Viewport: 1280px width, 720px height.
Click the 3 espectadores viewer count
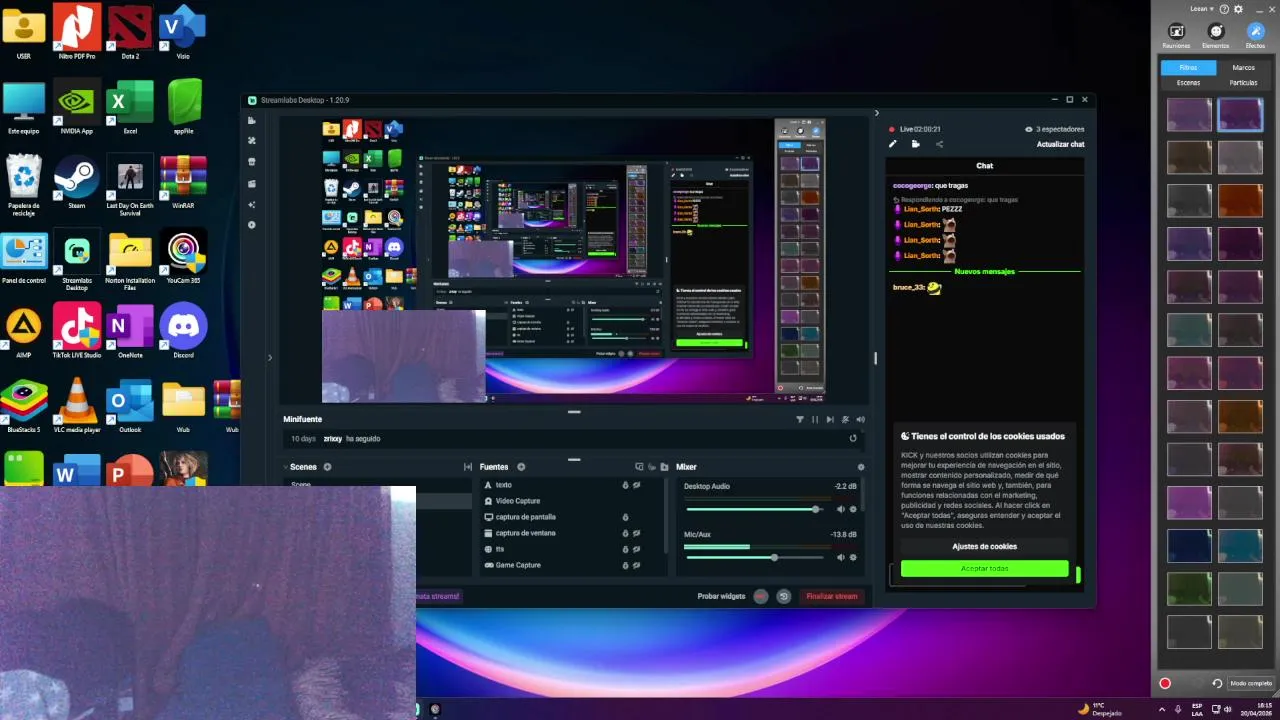(x=1054, y=129)
